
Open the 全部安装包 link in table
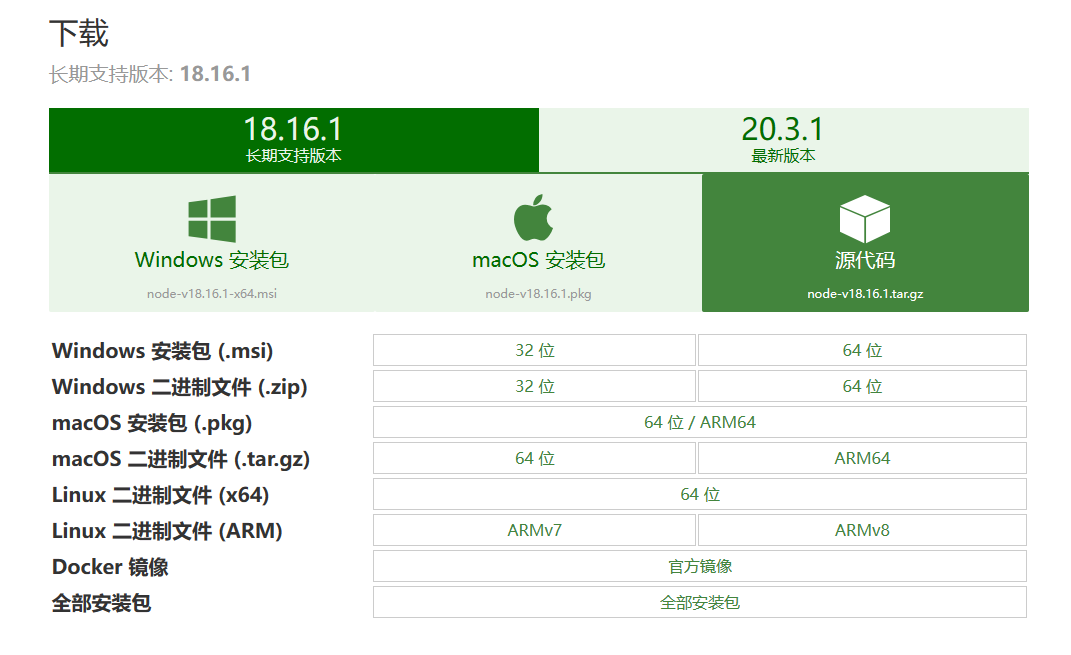coord(700,602)
